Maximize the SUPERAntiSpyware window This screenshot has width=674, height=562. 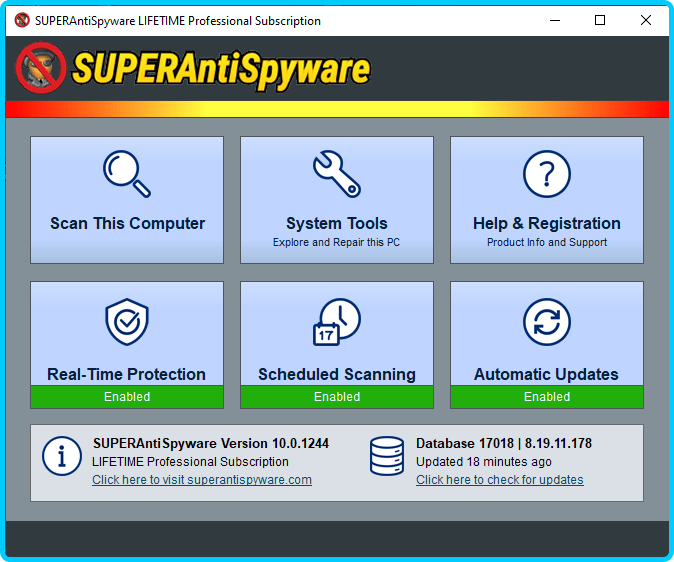point(600,20)
